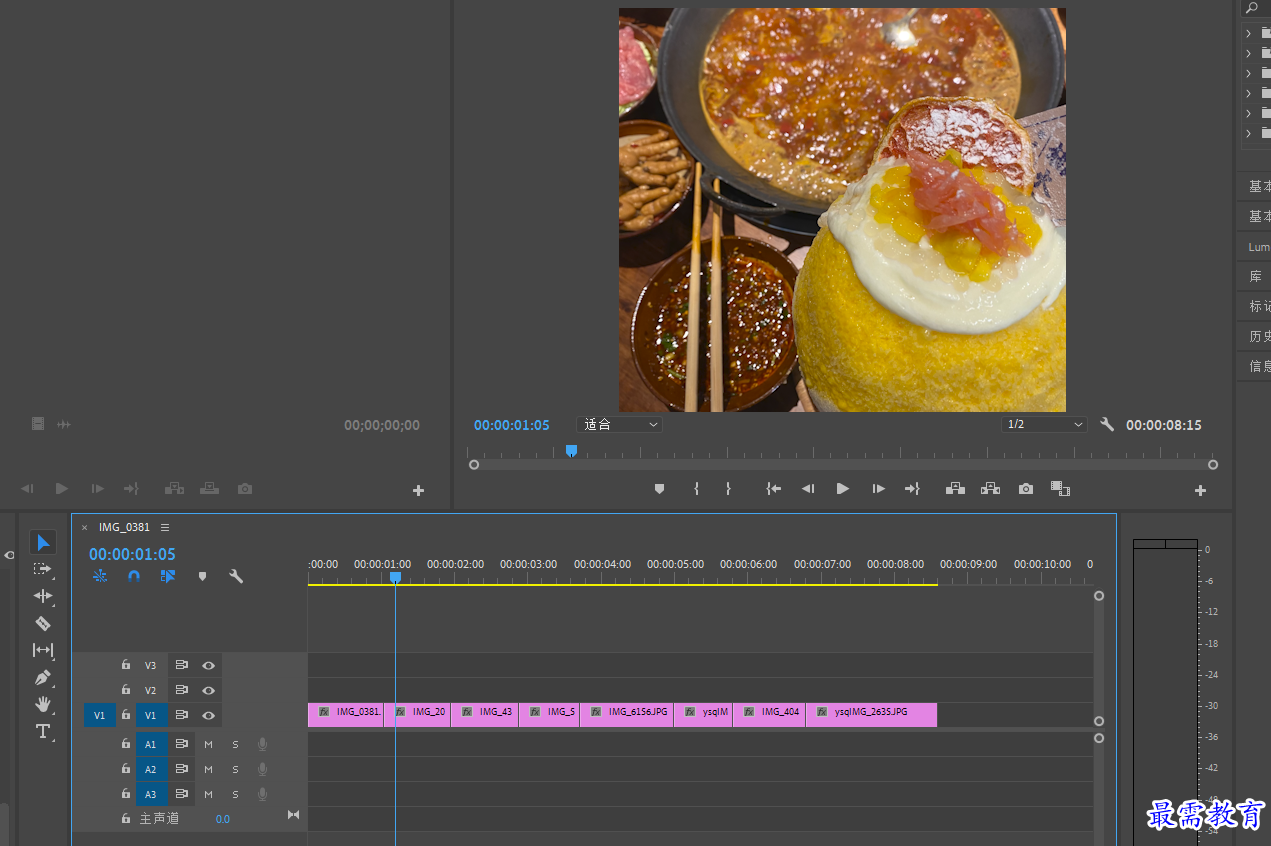This screenshot has height=846, width=1271.
Task: Toggle nest sequence insert mode in timeline
Action: coord(100,576)
